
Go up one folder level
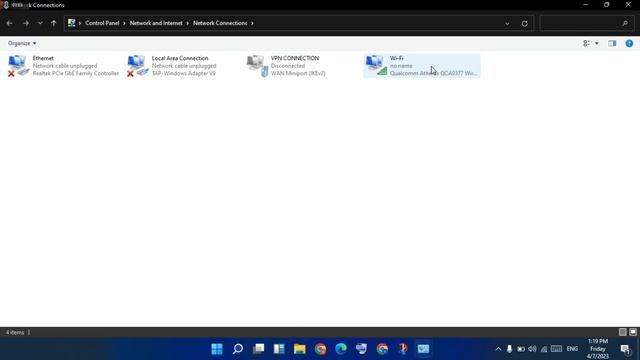tap(53, 23)
